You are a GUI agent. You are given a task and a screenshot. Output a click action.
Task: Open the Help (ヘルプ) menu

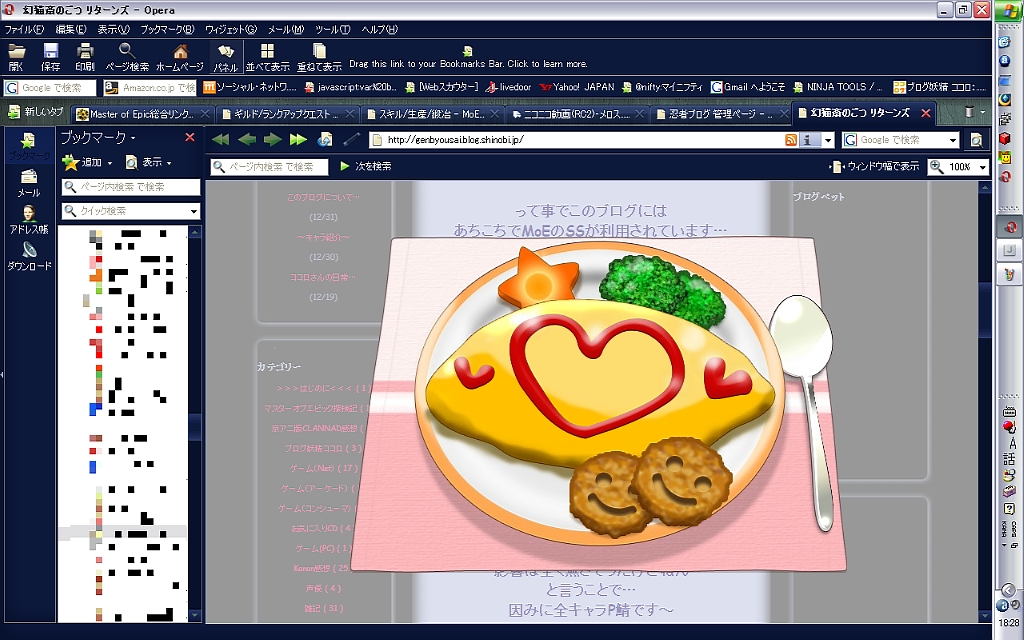(x=379, y=29)
